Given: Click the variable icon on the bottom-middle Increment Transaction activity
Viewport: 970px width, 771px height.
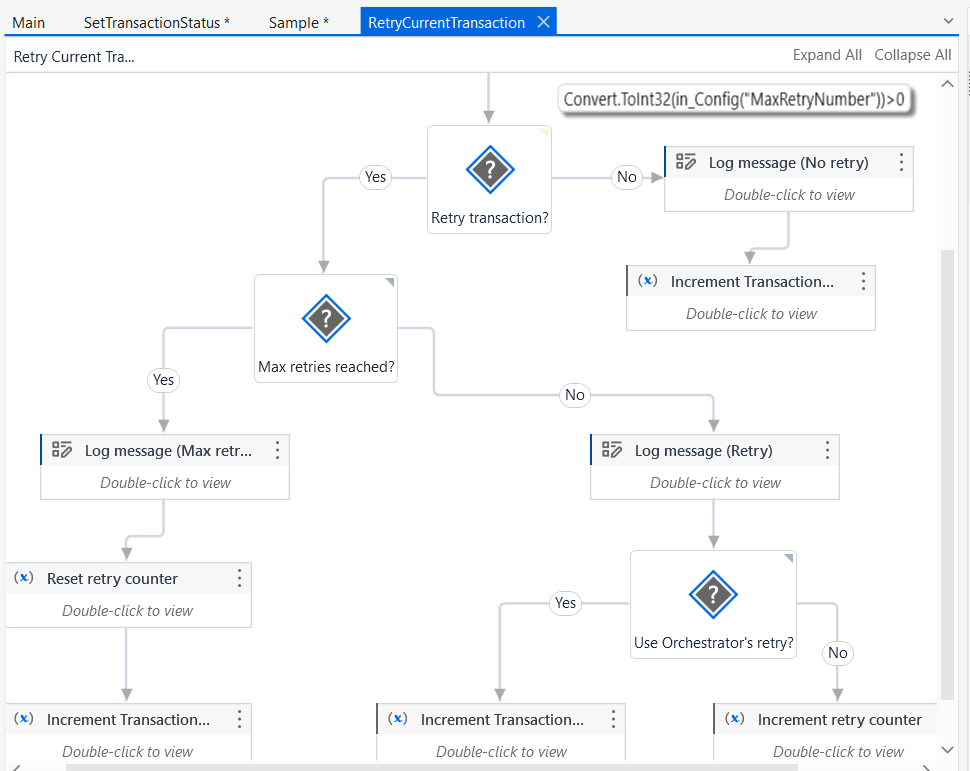Looking at the screenshot, I should pyautogui.click(x=398, y=719).
